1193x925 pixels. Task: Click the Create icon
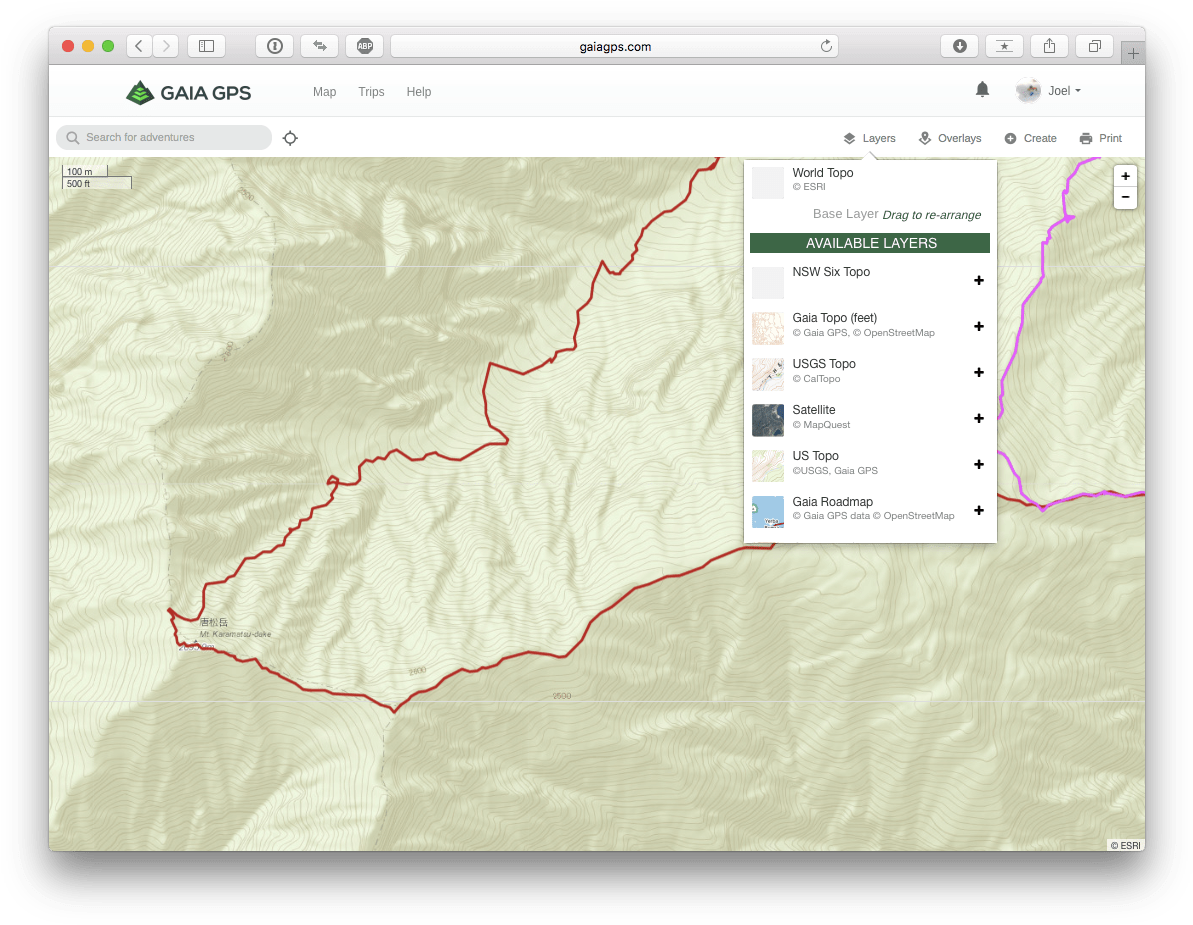click(1010, 138)
